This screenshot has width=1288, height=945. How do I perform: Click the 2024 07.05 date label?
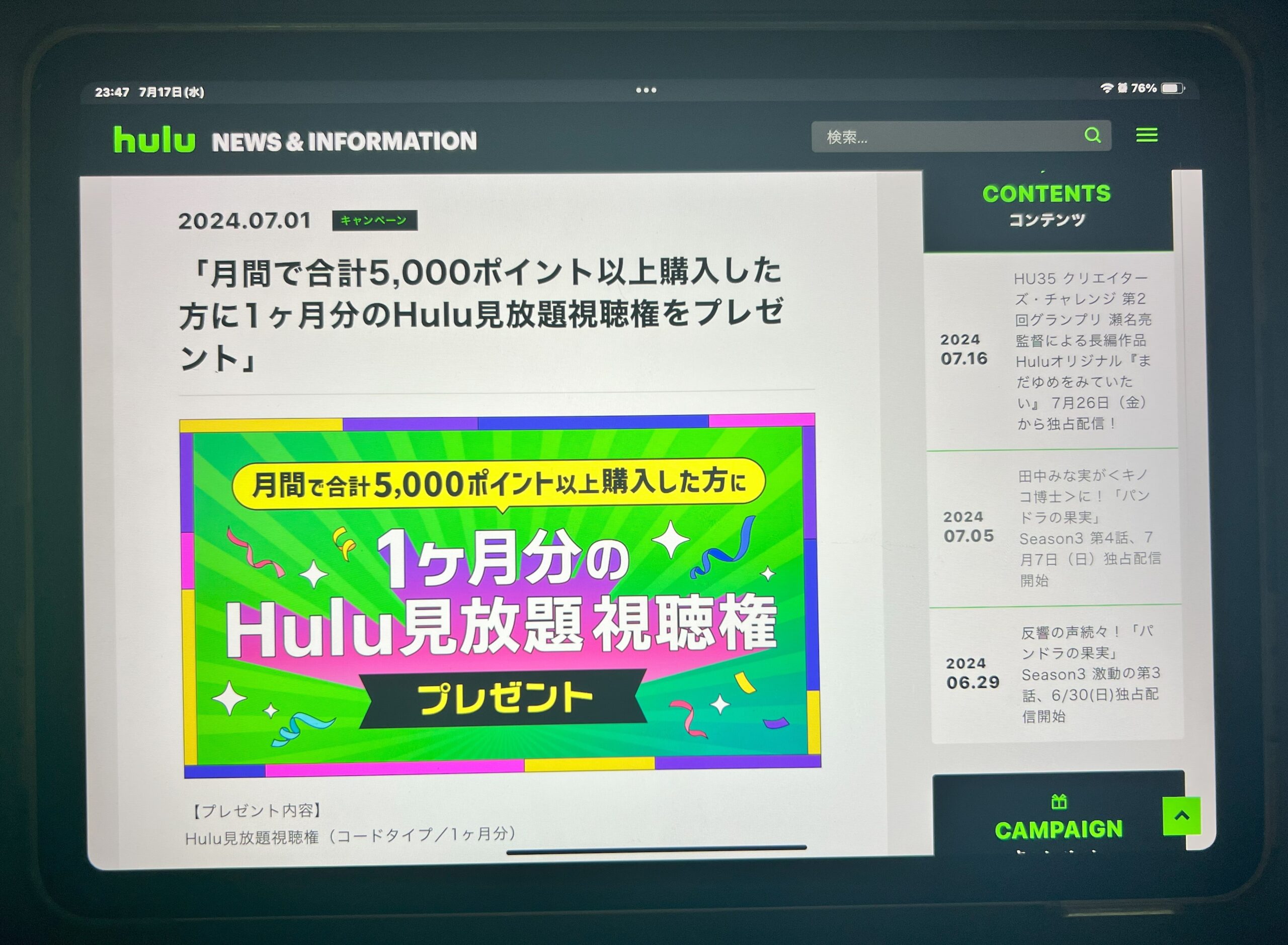pyautogui.click(x=968, y=527)
